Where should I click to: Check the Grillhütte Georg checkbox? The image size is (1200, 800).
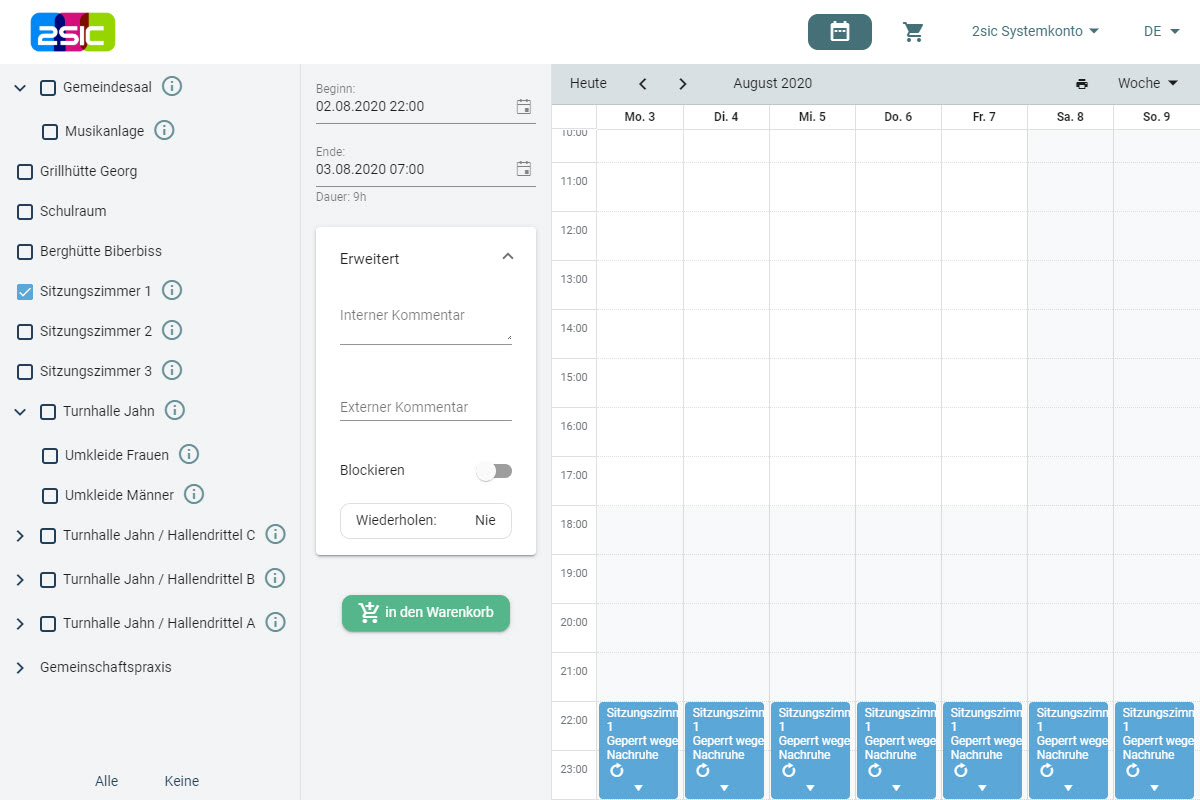click(26, 172)
